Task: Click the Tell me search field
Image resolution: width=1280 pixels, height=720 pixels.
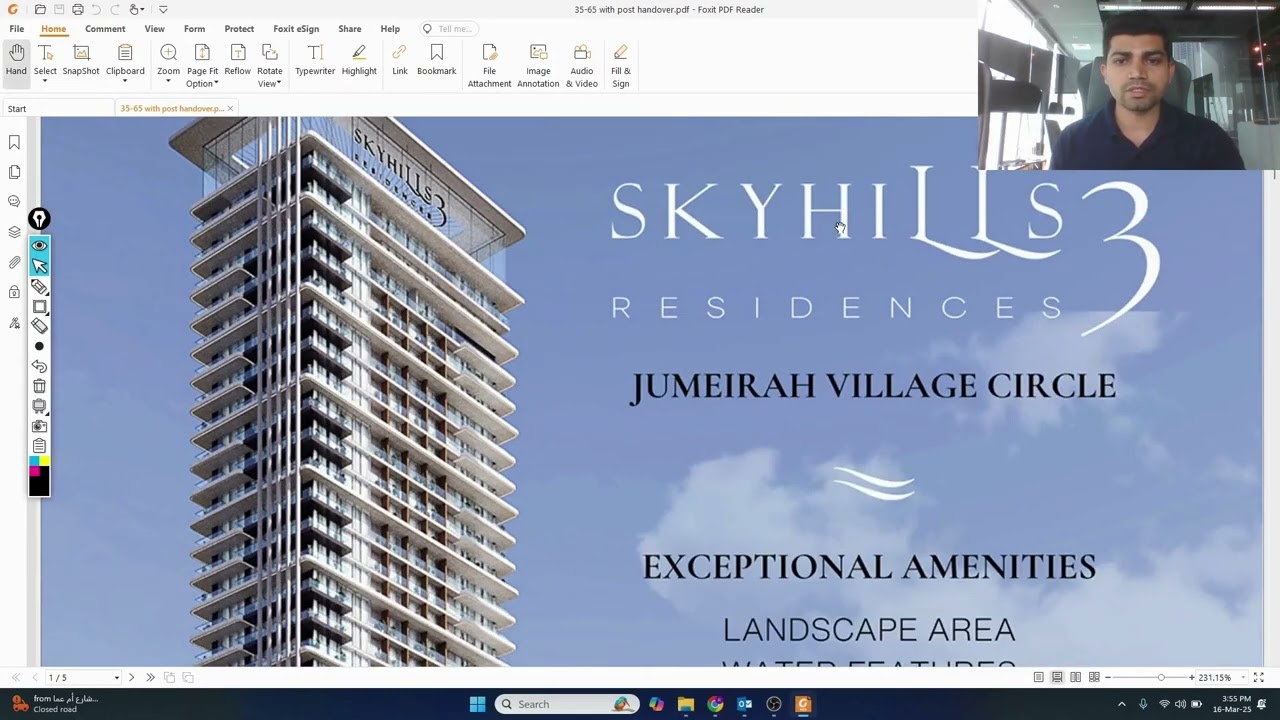Action: click(449, 29)
